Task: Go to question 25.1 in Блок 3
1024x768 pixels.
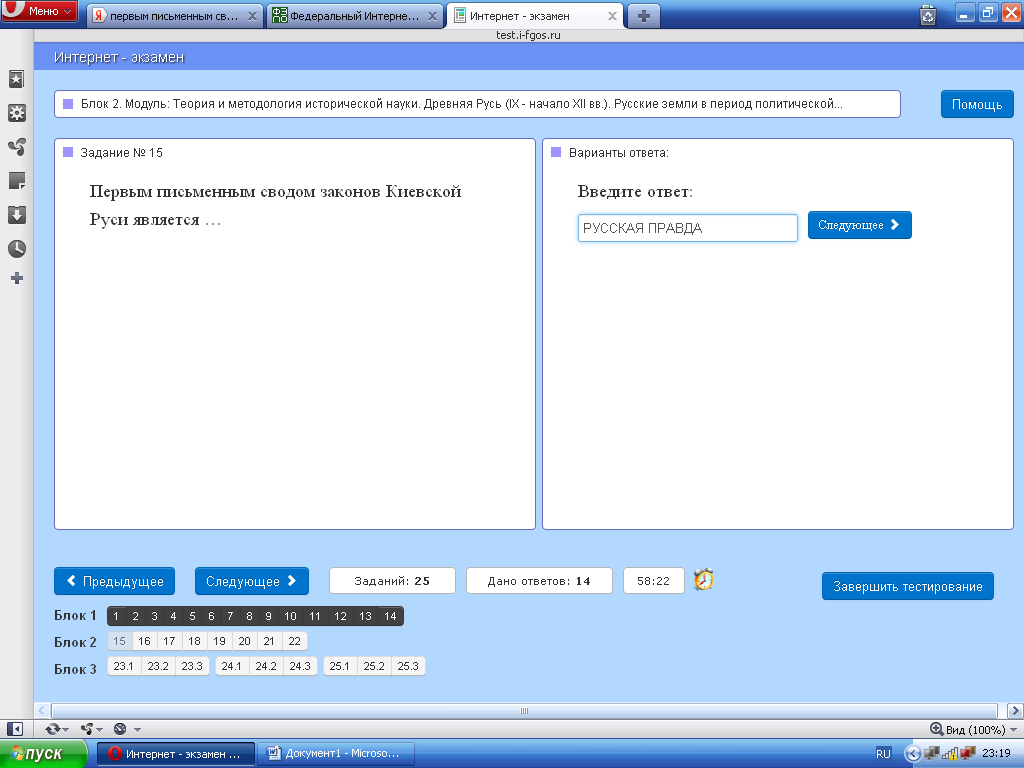Action: [340, 666]
